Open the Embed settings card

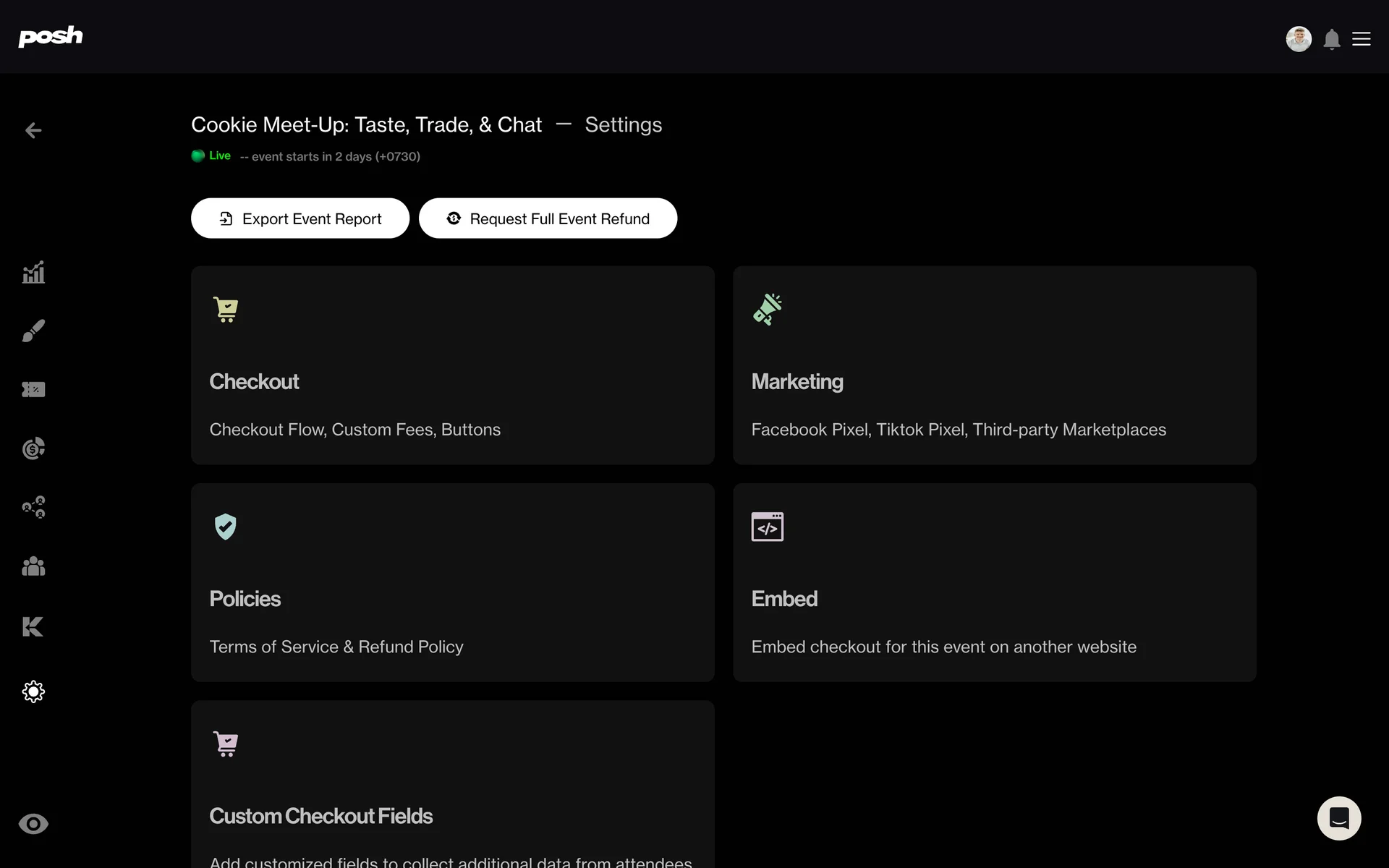[994, 582]
